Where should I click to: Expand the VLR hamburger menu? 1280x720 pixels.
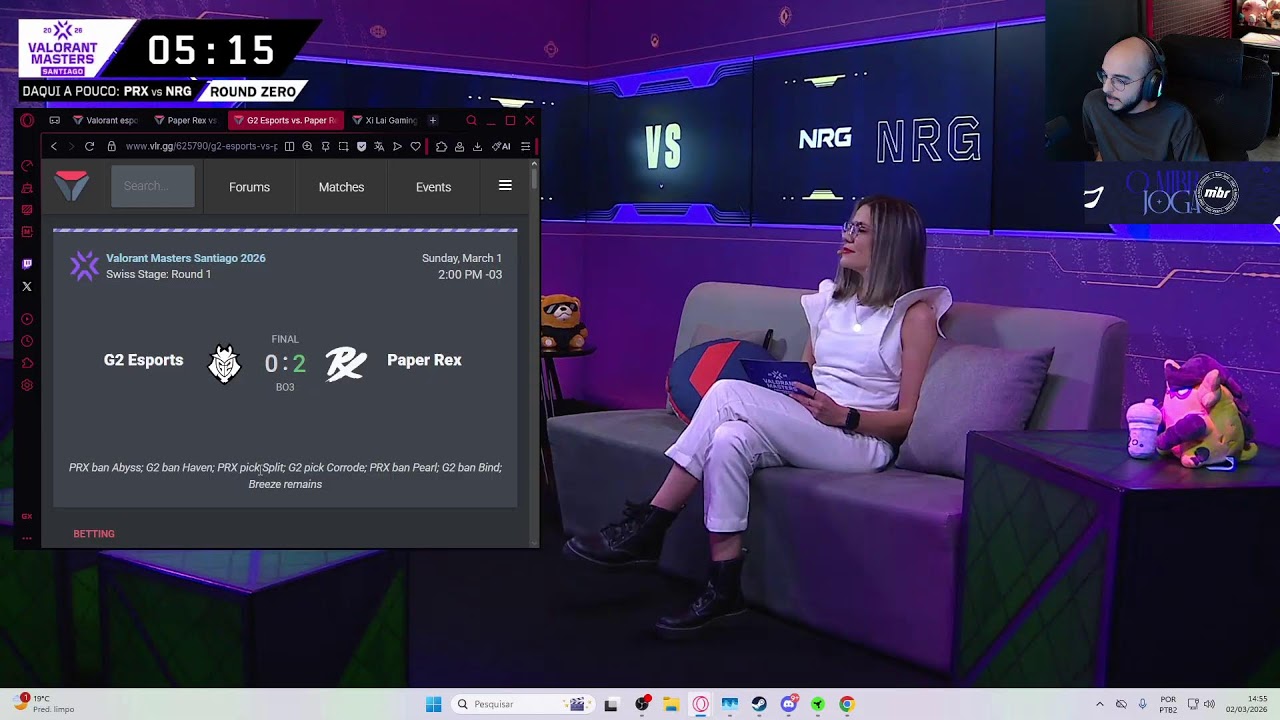(x=505, y=186)
